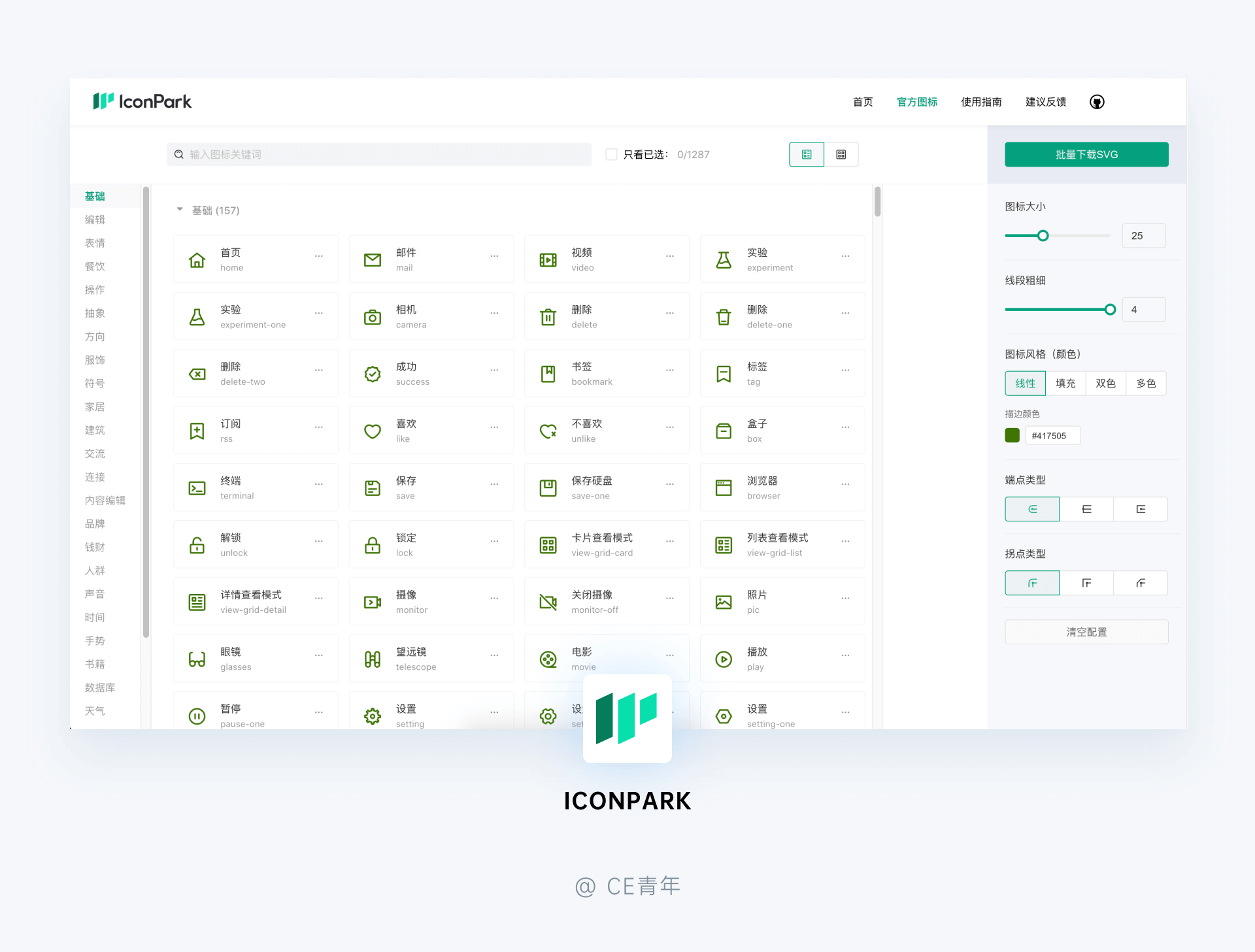
Task: Choose the miter corner join type
Action: [x=1086, y=583]
